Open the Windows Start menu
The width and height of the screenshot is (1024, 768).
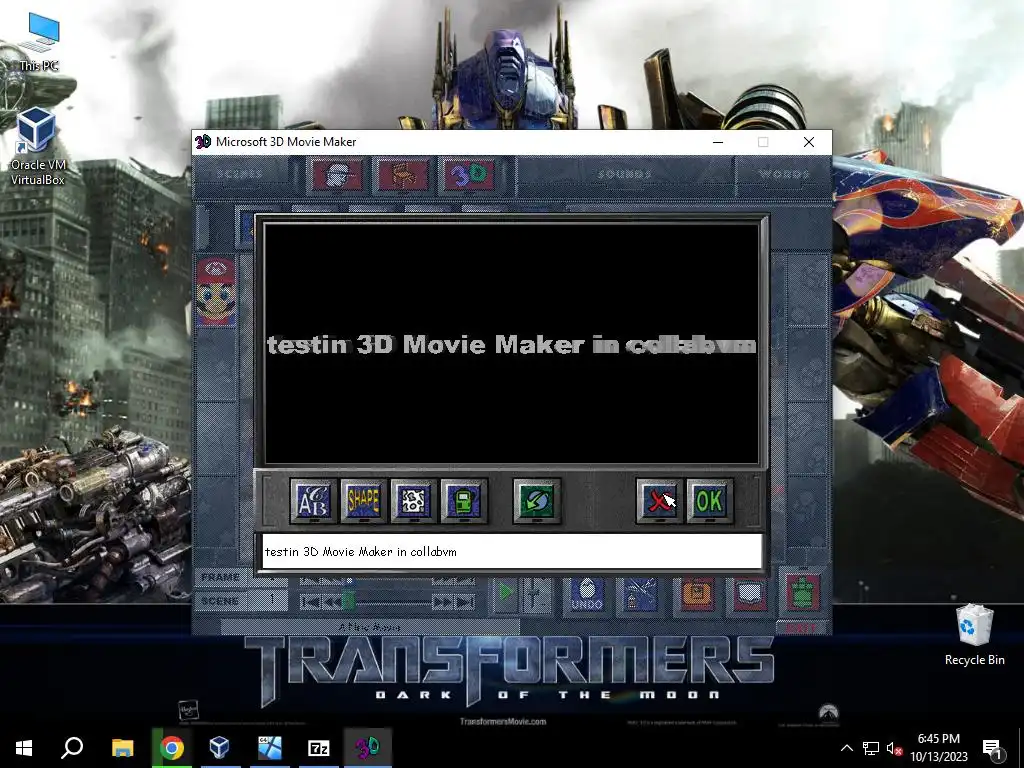click(x=24, y=748)
